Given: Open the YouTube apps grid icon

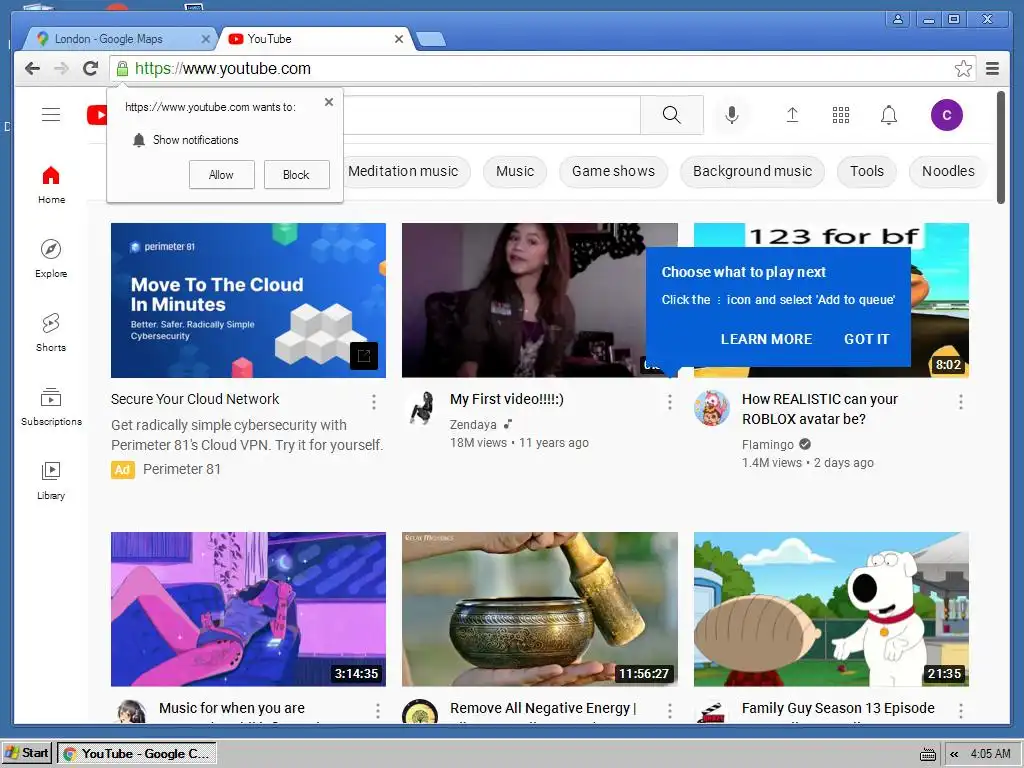Looking at the screenshot, I should click(840, 116).
